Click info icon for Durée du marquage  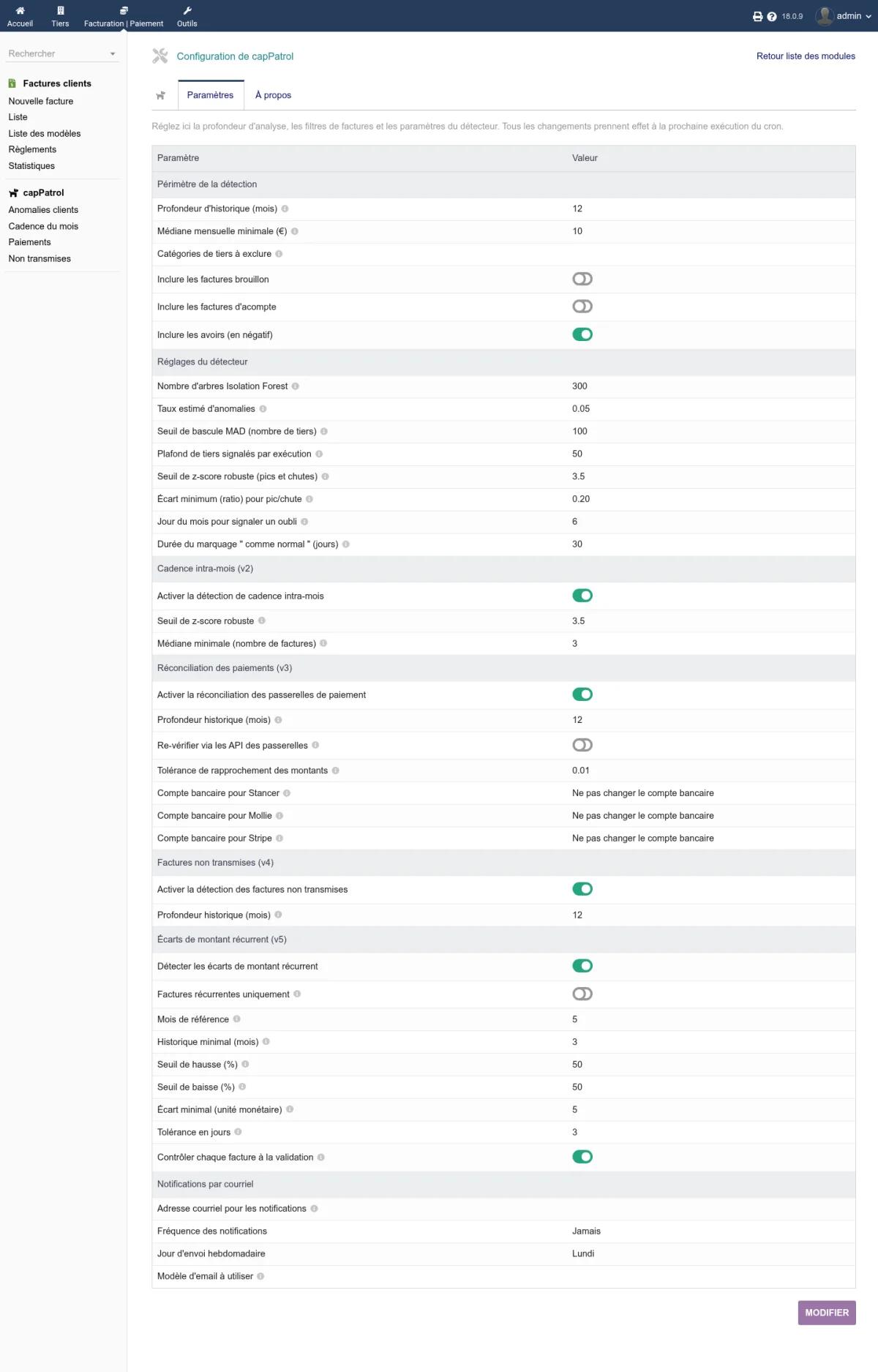346,544
